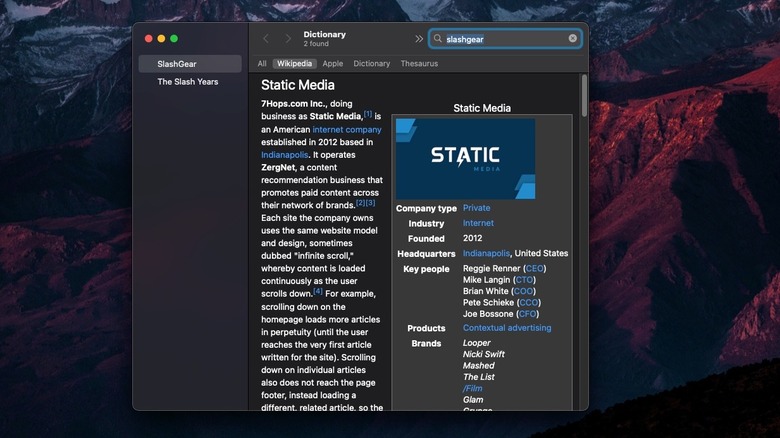Screen dimensions: 780x438
Task: Clear the search field with the x icon
Action: (573, 38)
